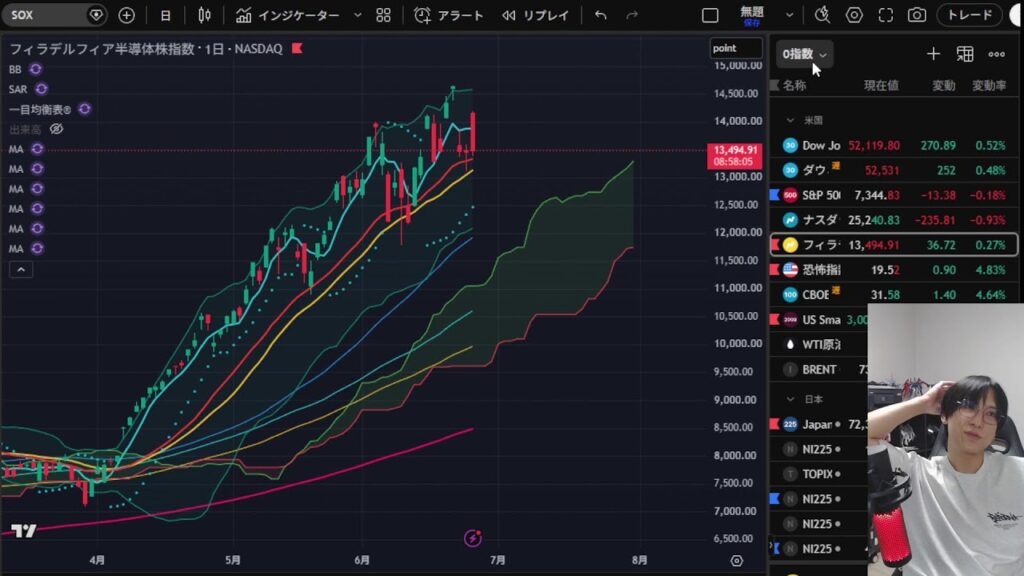This screenshot has height=576, width=1024.
Task: Open watchlist more options three dots
Action: tap(996, 54)
